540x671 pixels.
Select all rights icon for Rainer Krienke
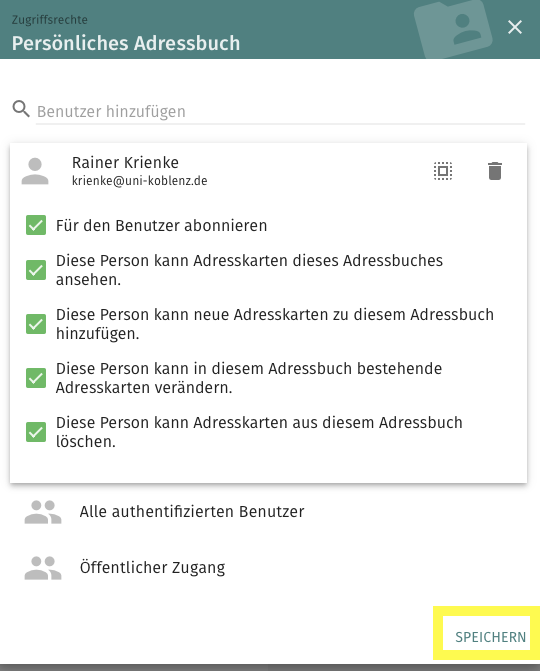point(443,171)
